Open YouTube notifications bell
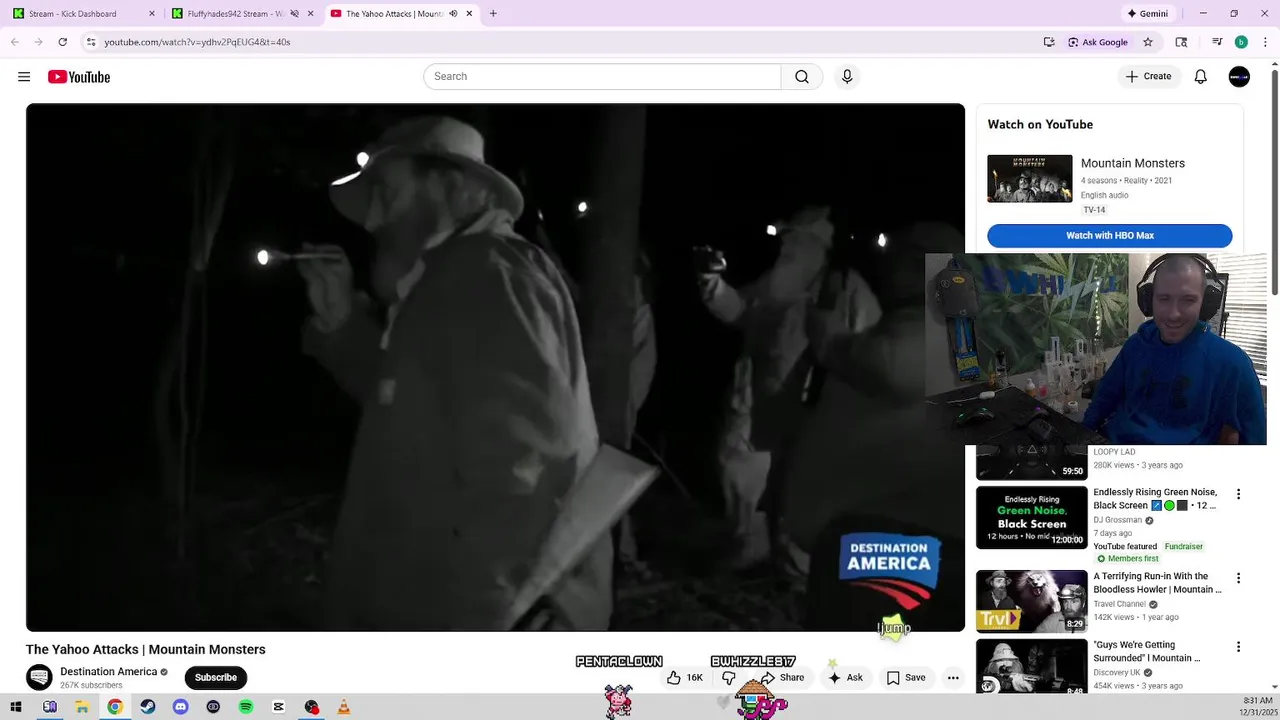Screen dimensions: 1280x720 click(x=1201, y=77)
